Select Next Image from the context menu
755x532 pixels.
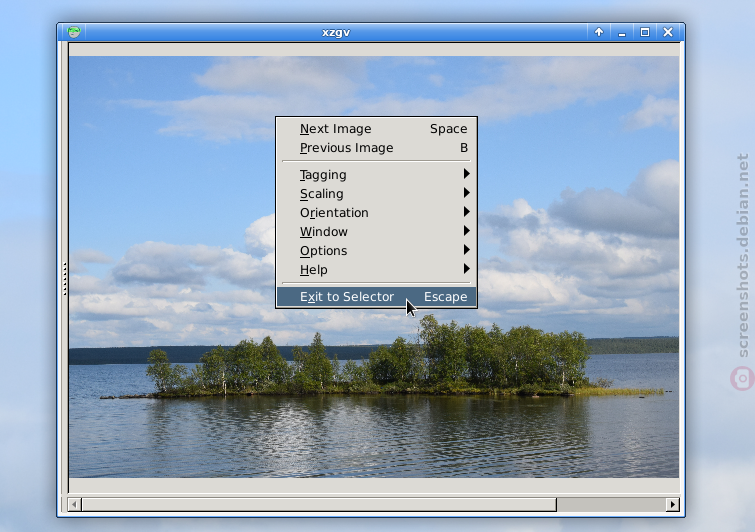(377, 129)
